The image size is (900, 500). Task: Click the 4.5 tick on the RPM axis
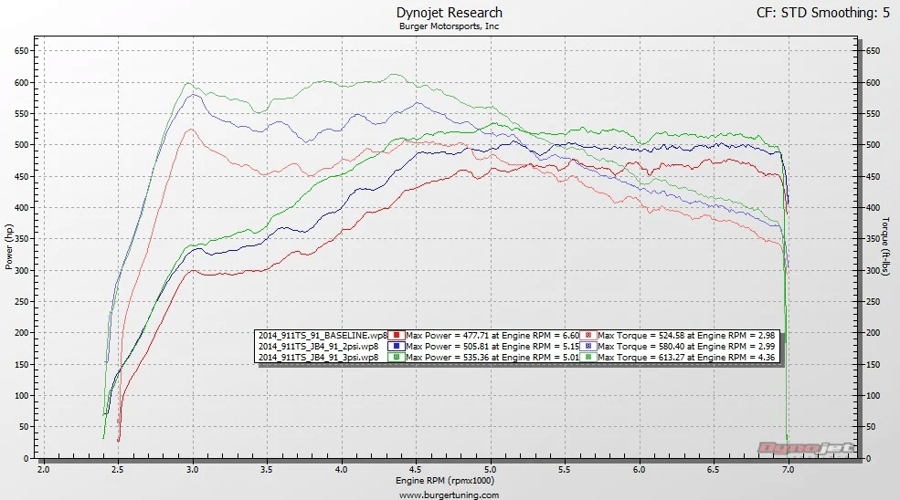click(x=416, y=469)
